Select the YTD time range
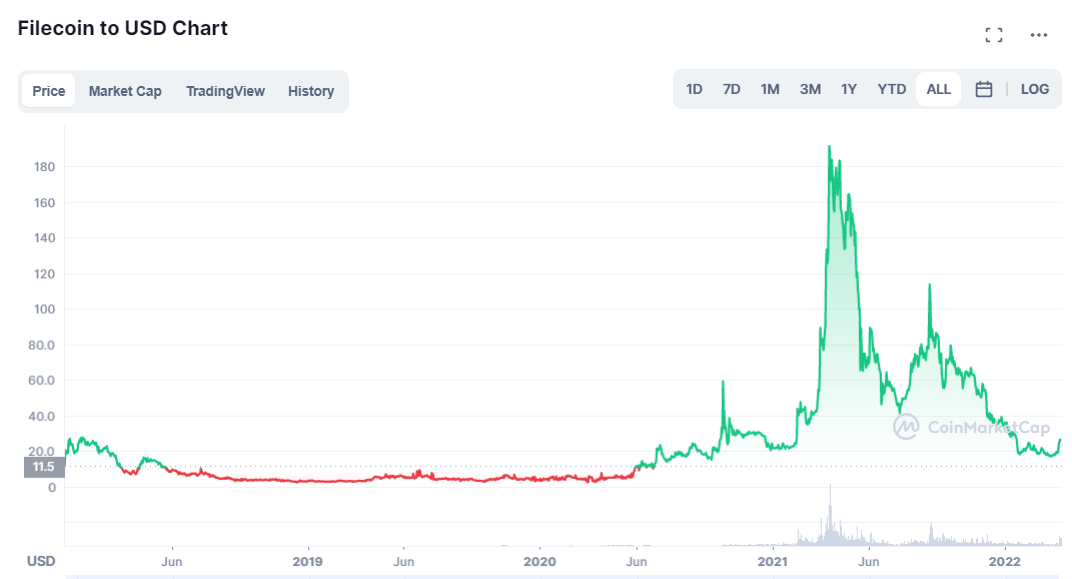Viewport: 1072px width, 579px height. [x=891, y=89]
